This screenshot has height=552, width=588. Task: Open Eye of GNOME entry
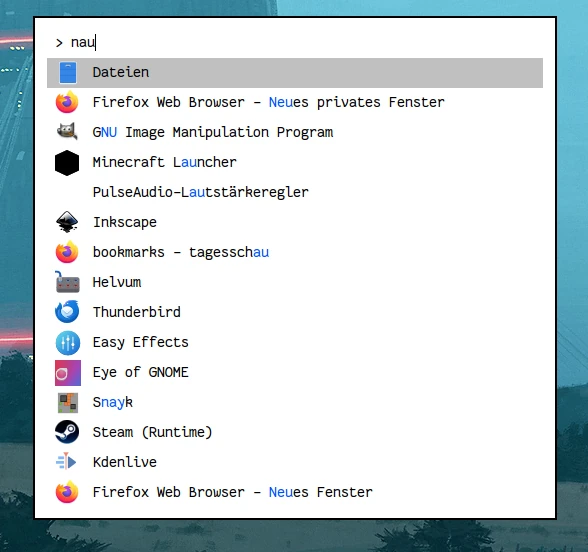[x=295, y=372]
